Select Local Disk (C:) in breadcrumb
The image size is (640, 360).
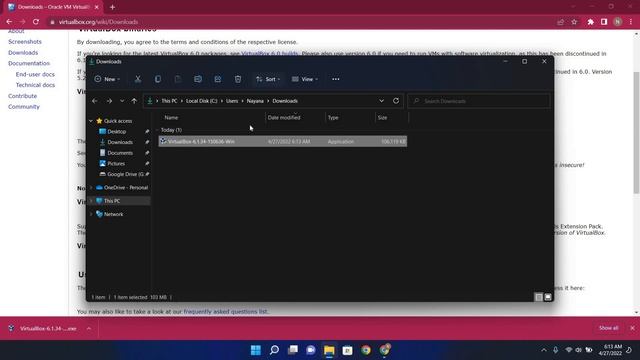[202, 101]
